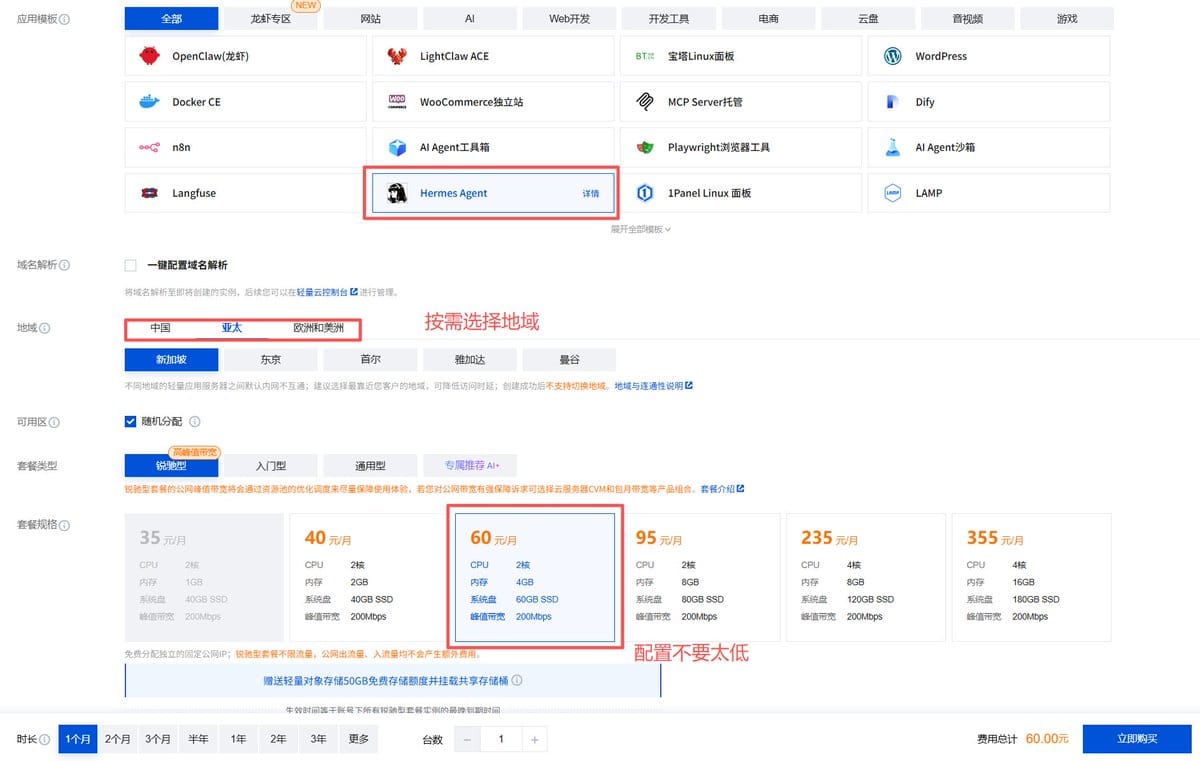Choose the 东京 region button
The image size is (1200, 761).
click(271, 360)
